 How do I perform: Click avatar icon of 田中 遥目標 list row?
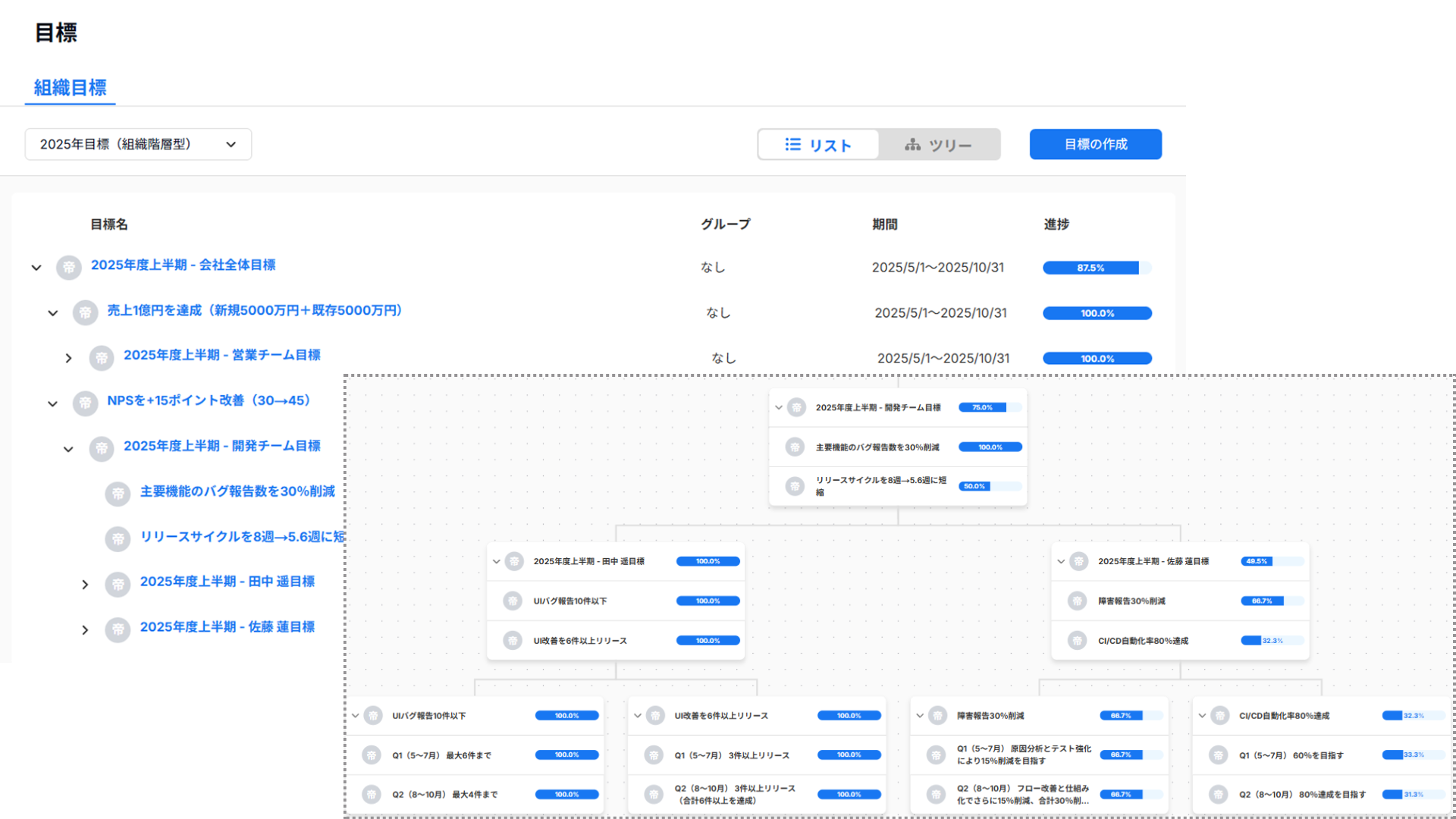tap(118, 585)
